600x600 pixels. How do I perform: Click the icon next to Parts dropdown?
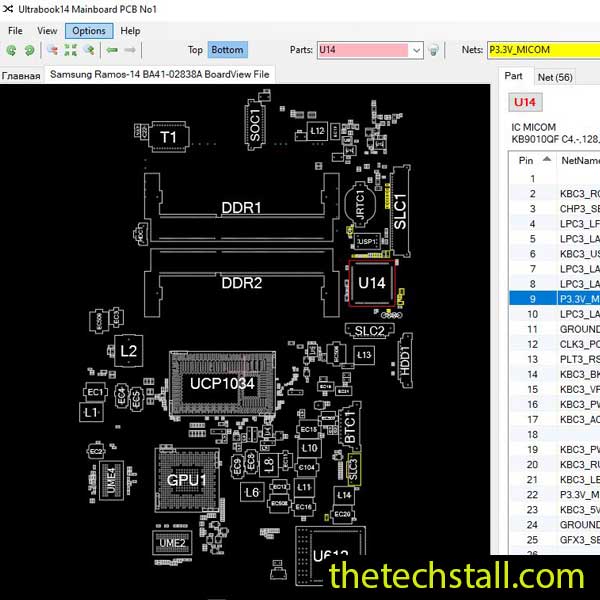[x=434, y=50]
